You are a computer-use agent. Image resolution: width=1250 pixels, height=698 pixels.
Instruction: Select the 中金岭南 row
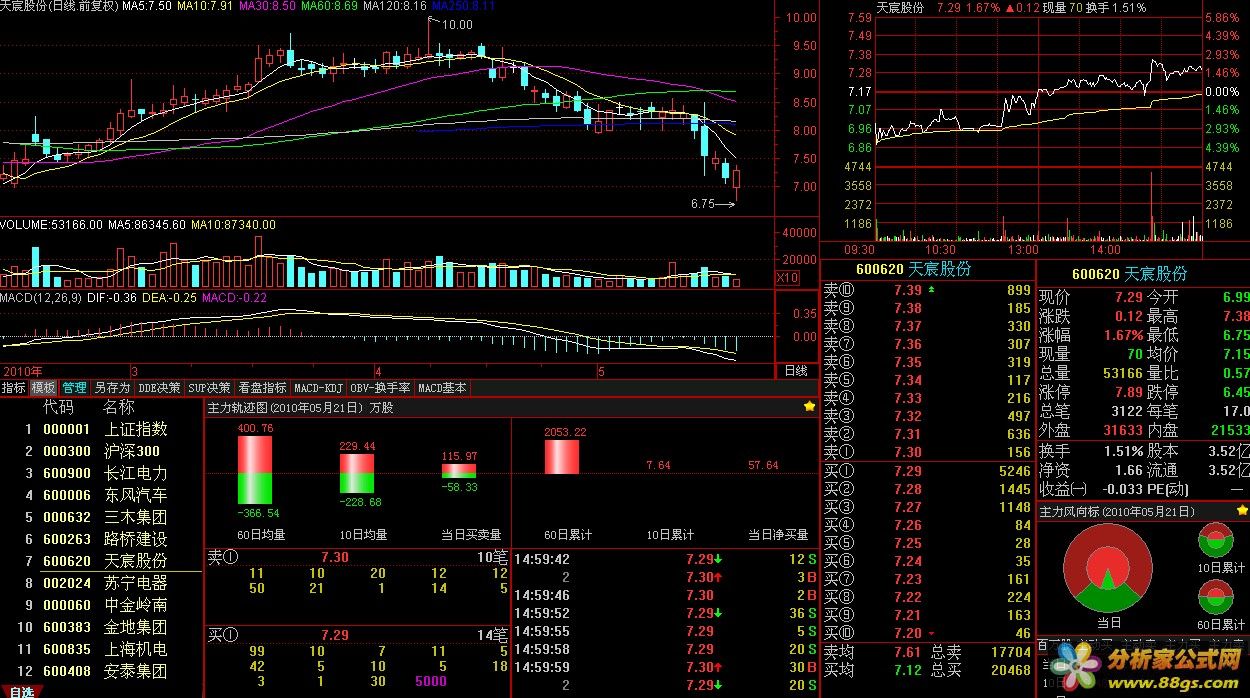pyautogui.click(x=101, y=605)
